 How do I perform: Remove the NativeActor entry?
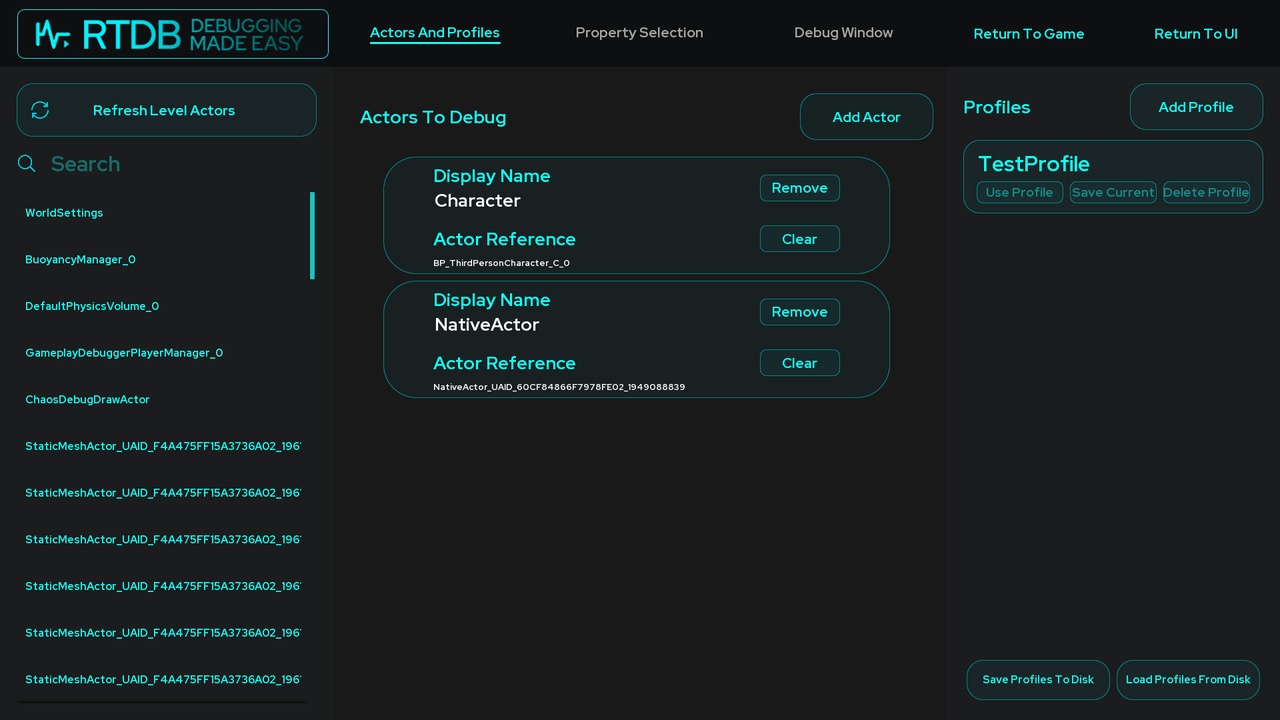[x=800, y=312]
